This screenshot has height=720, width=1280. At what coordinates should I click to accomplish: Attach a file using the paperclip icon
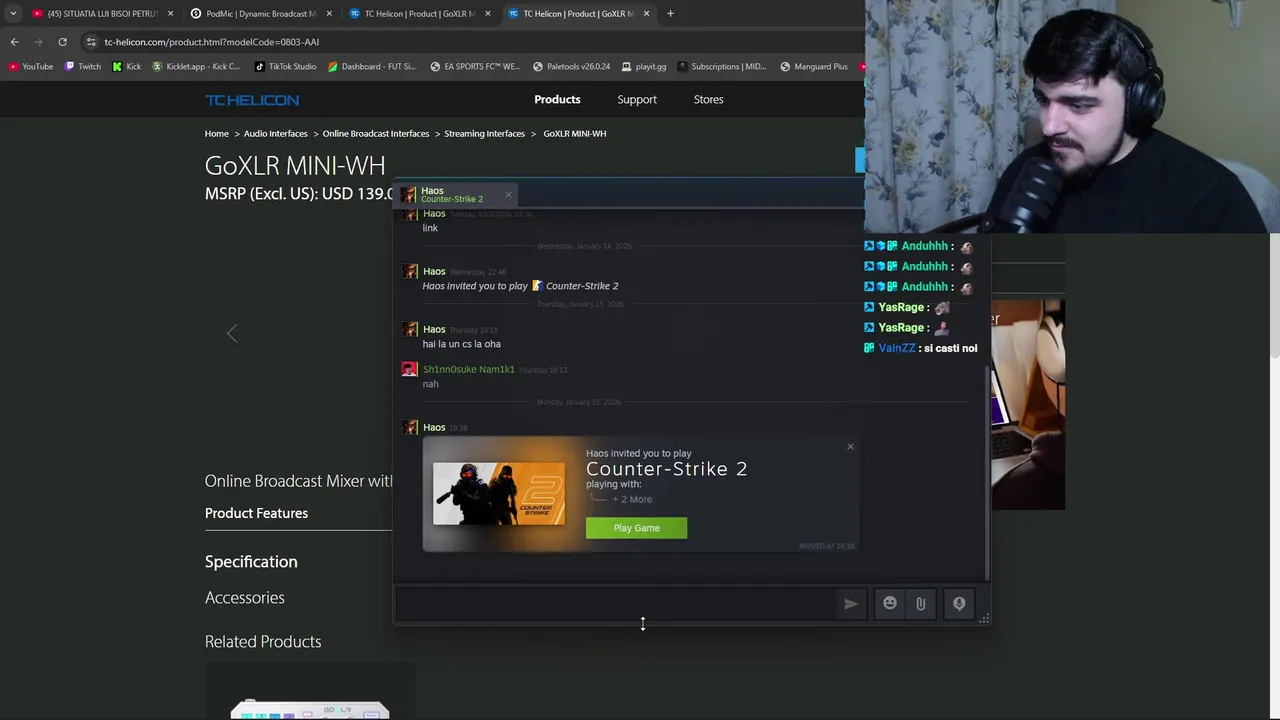pos(921,603)
